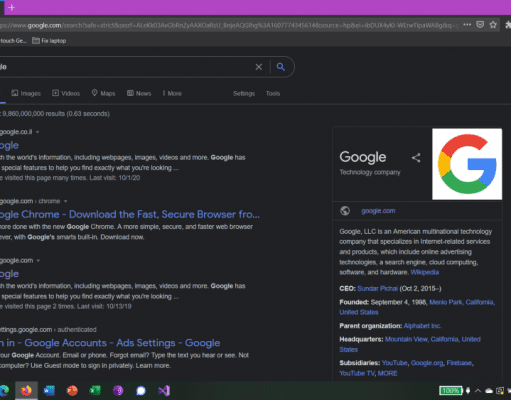Open the search Tools options
The image size is (511, 400).
point(273,94)
